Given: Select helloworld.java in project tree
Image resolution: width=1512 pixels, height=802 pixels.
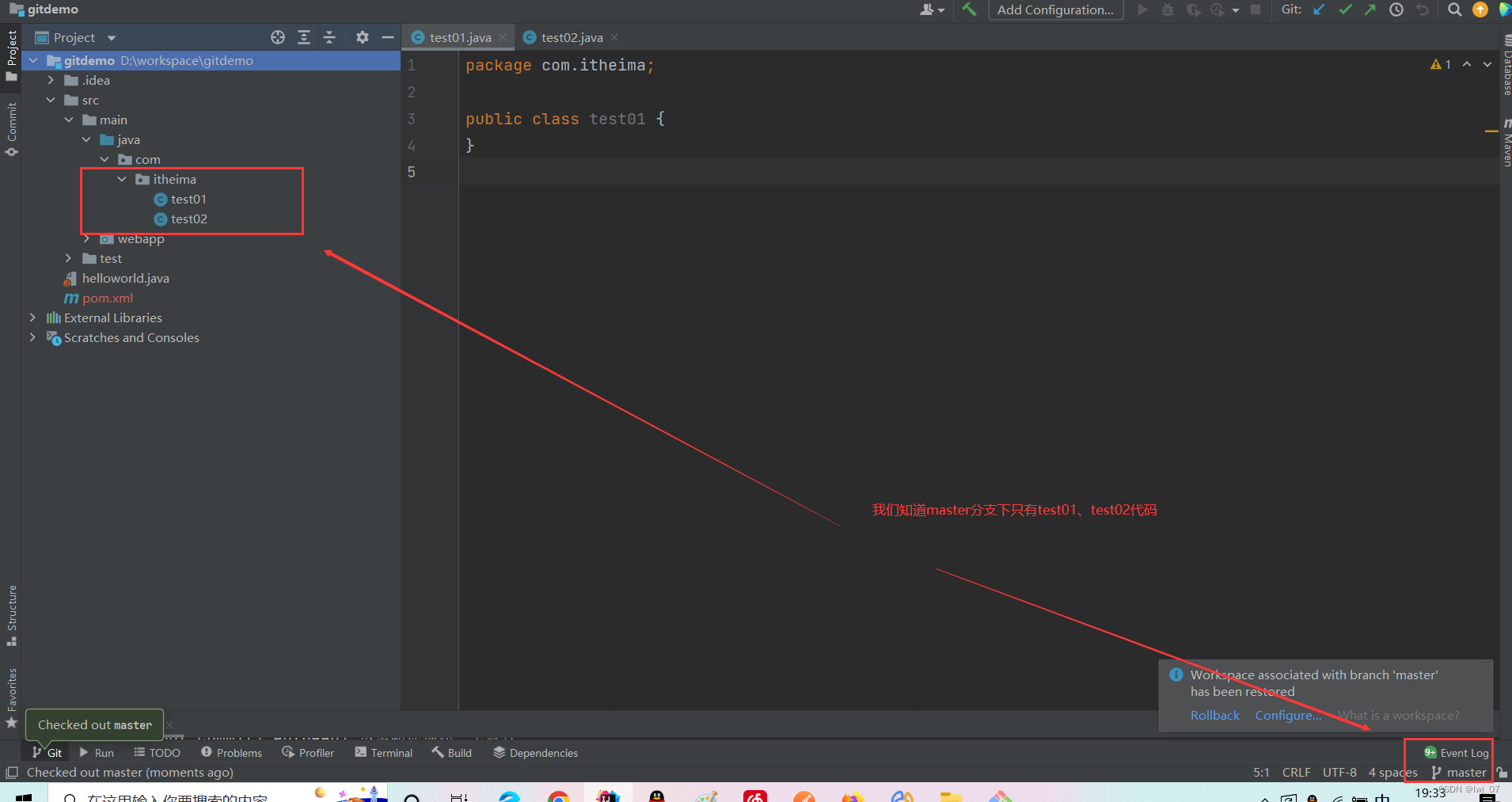Looking at the screenshot, I should click(x=125, y=278).
